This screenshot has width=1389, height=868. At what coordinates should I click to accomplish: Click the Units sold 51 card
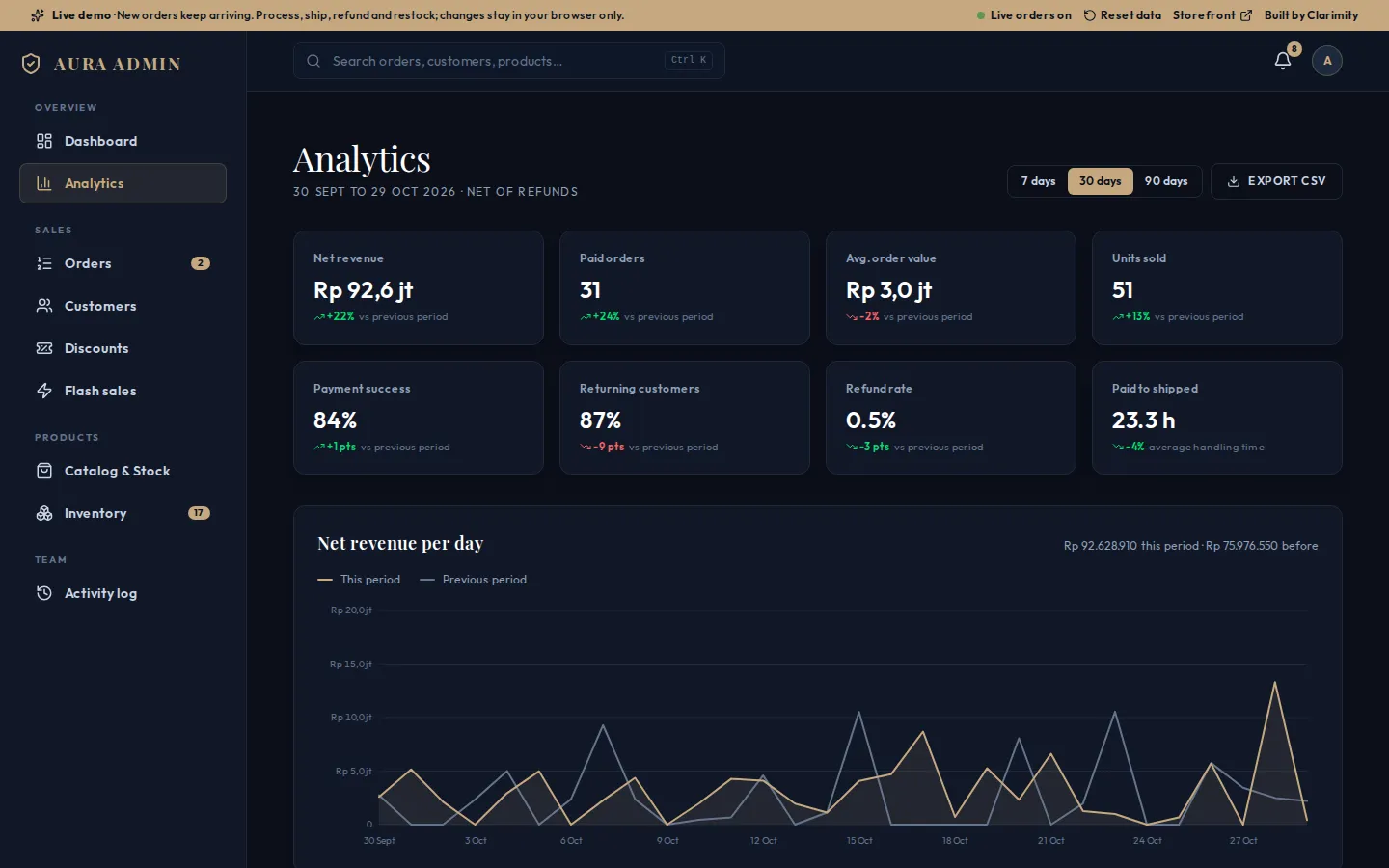1217,287
